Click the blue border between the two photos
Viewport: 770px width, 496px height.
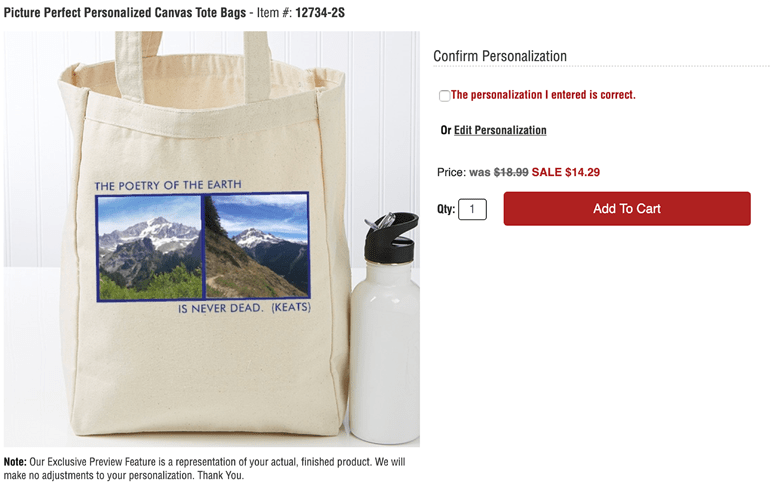[x=203, y=247]
